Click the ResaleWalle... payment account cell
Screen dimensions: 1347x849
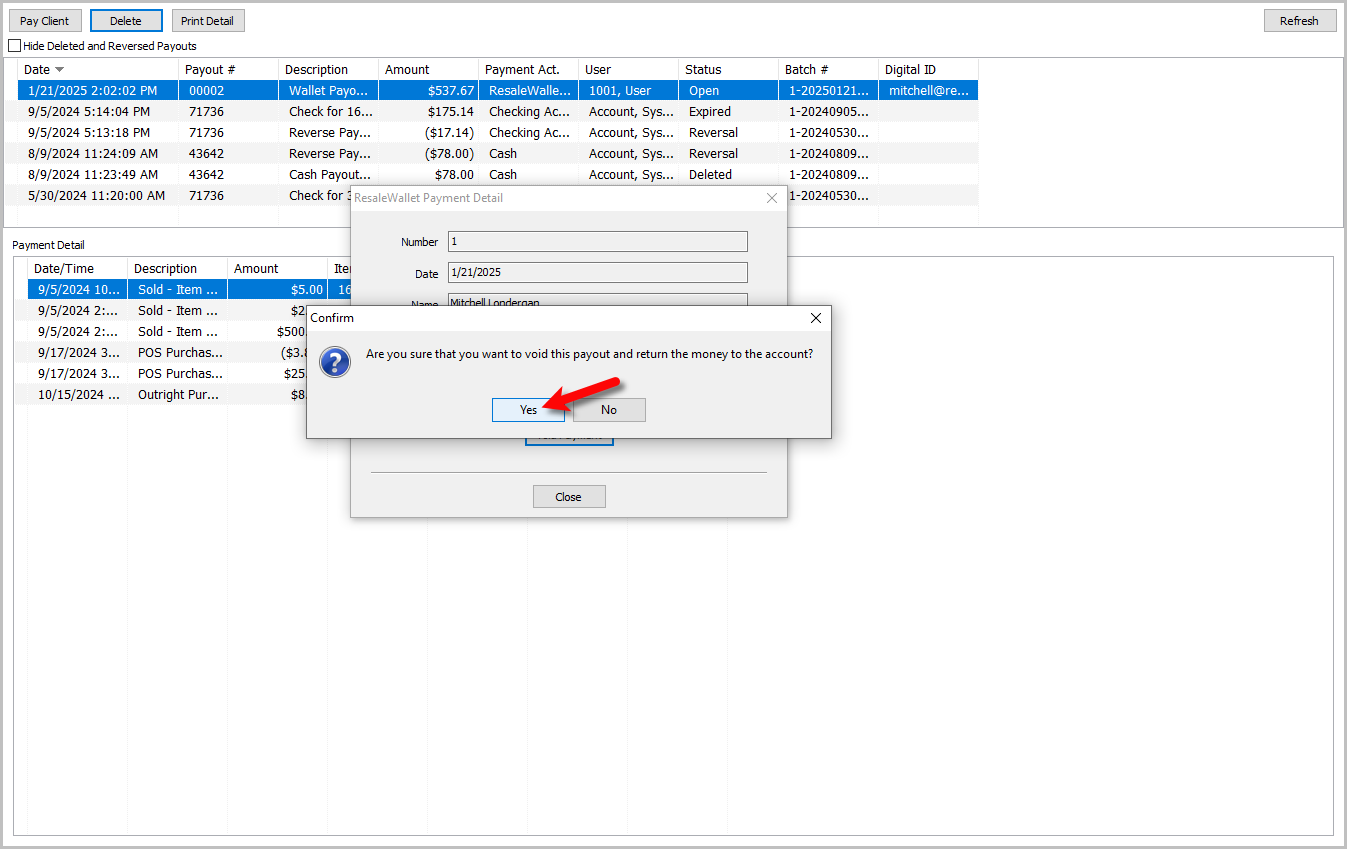pos(528,91)
